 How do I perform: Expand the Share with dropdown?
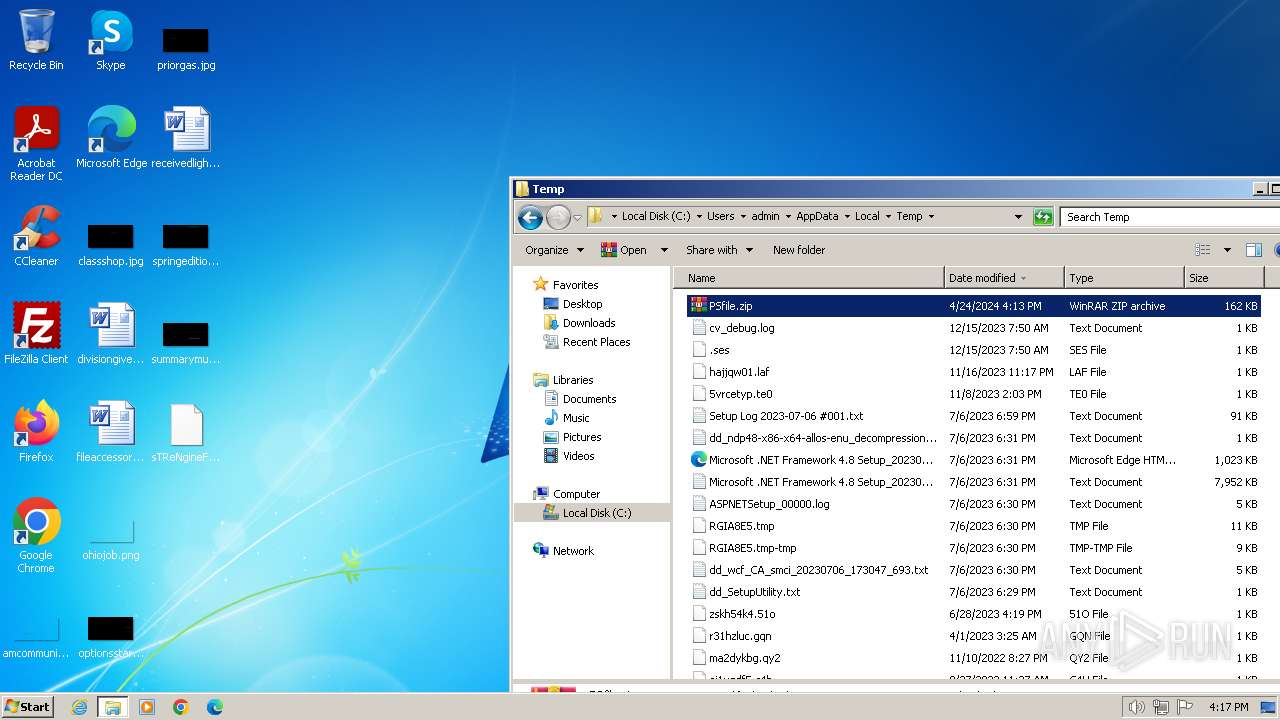720,250
